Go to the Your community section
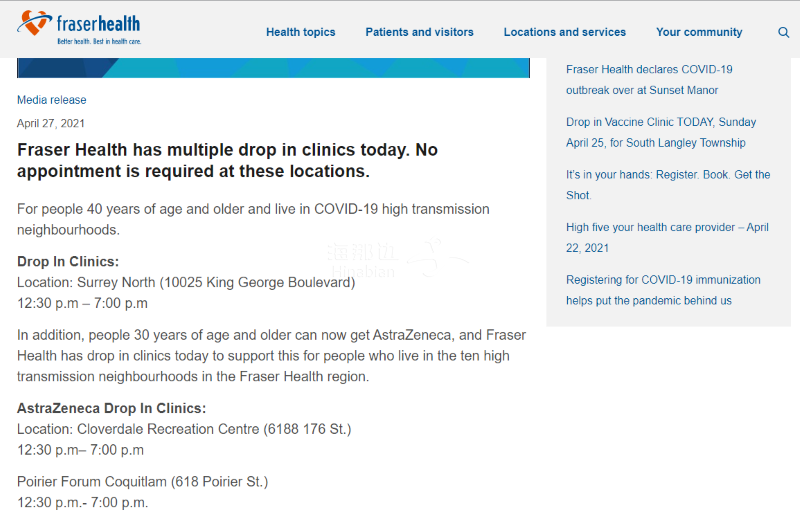This screenshot has width=800, height=517. pyautogui.click(x=699, y=32)
